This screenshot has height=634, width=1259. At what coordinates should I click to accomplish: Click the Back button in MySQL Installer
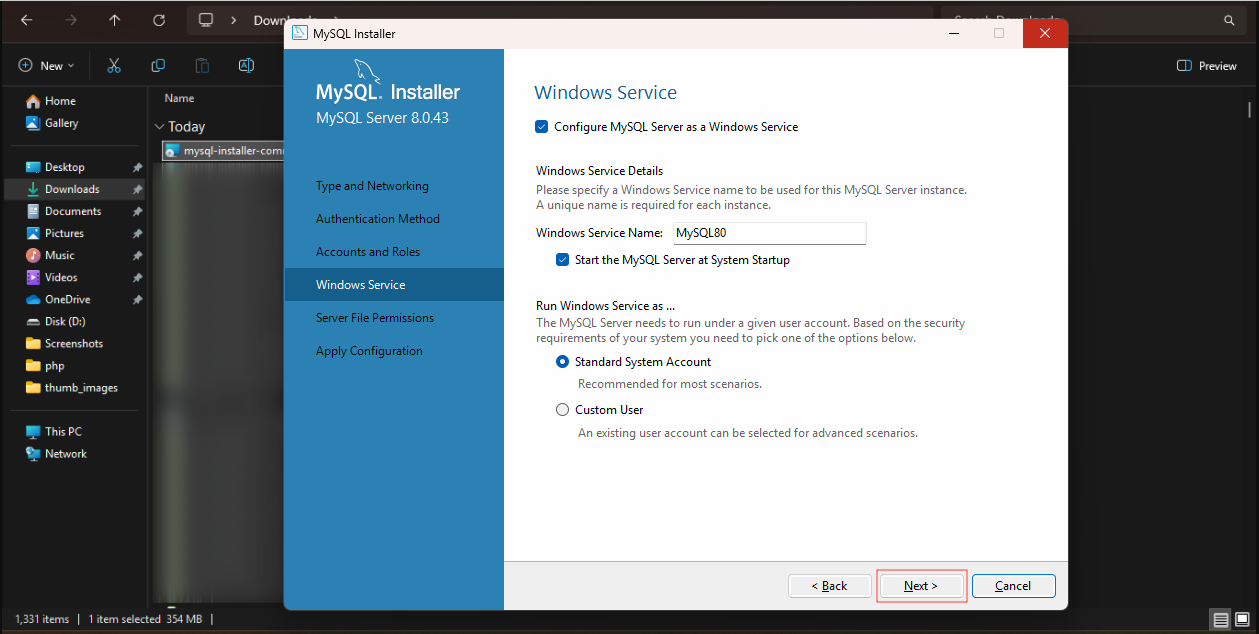coord(829,586)
